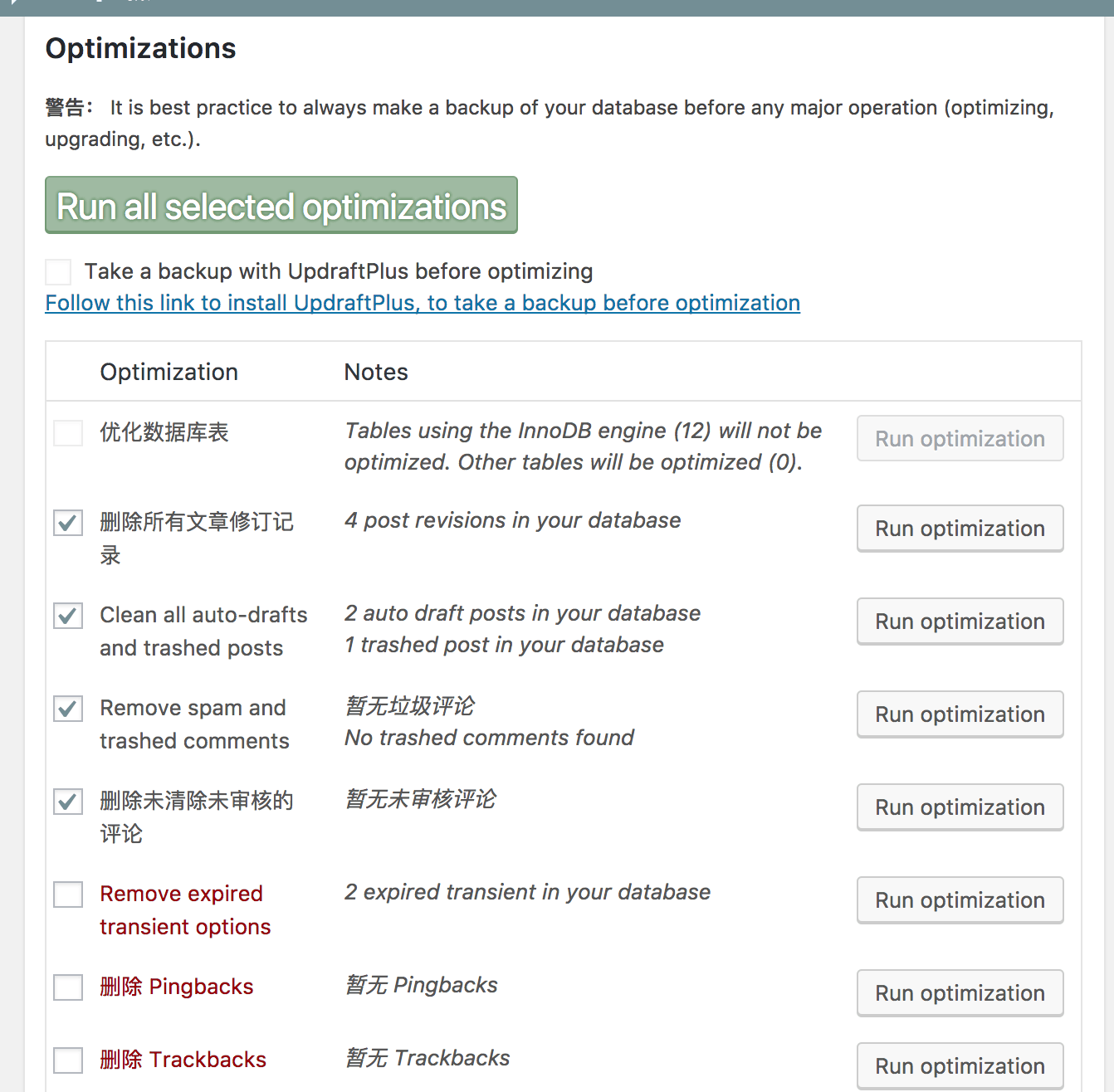Open the install UpdraftPlus backup link

(423, 303)
